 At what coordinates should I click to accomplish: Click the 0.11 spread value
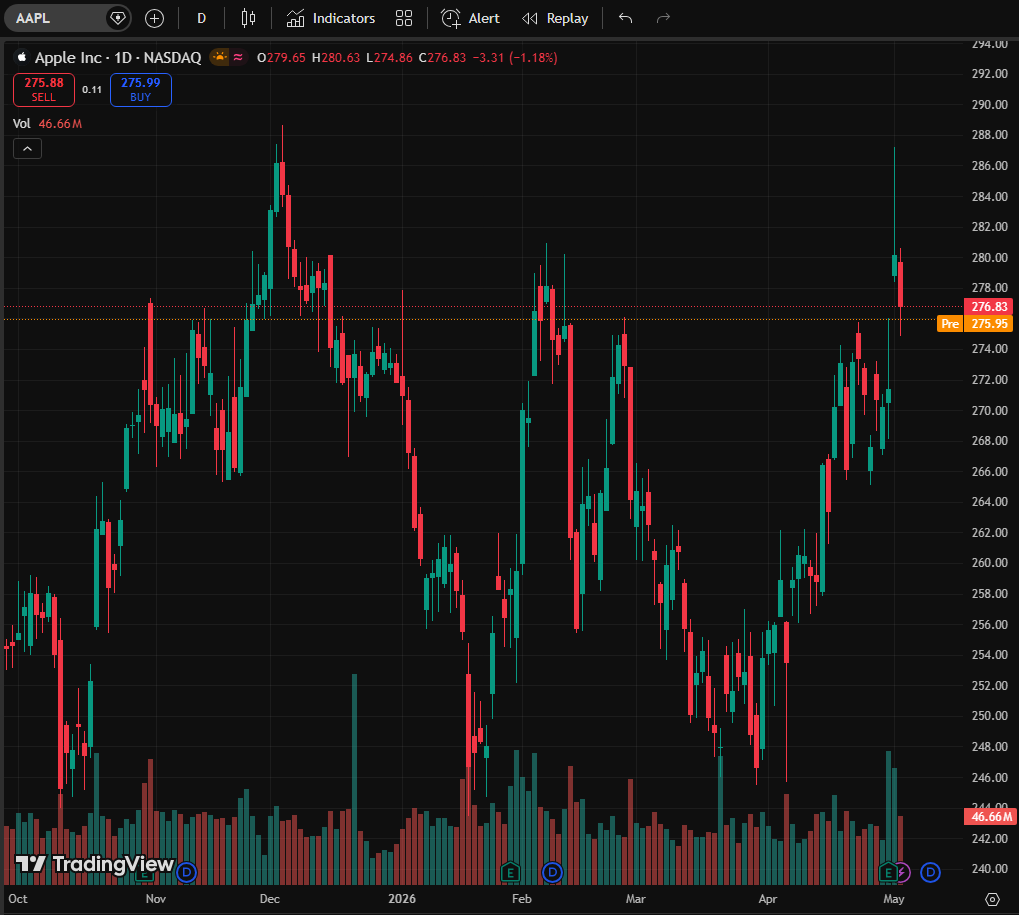pyautogui.click(x=92, y=90)
